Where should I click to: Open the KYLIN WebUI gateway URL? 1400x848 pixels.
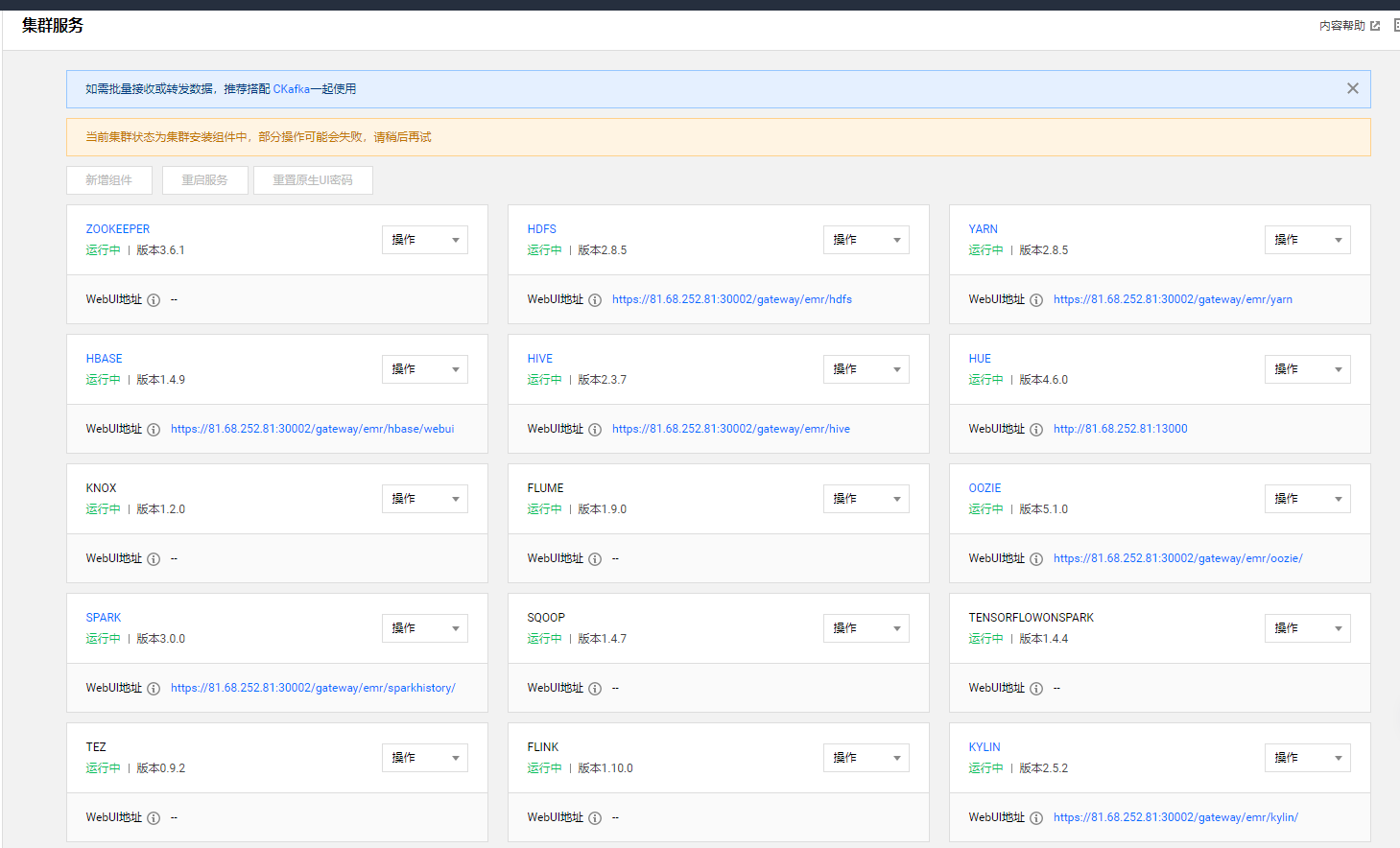tap(1175, 817)
